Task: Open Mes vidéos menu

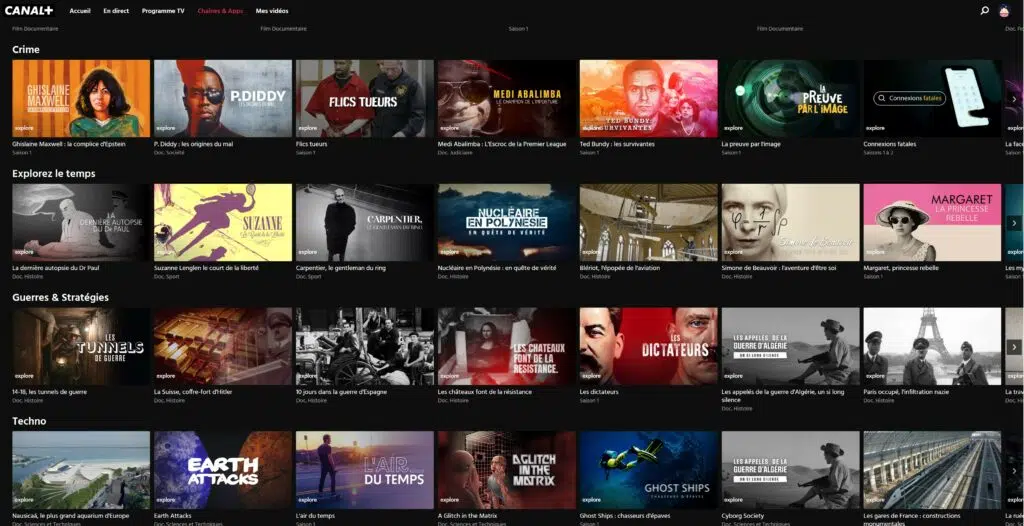Action: click(x=272, y=11)
